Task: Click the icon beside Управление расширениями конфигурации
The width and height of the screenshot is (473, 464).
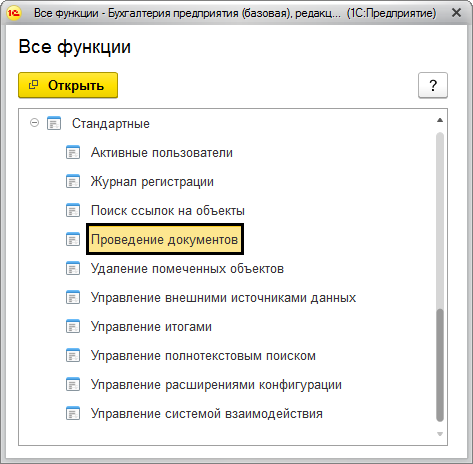Action: tap(73, 385)
